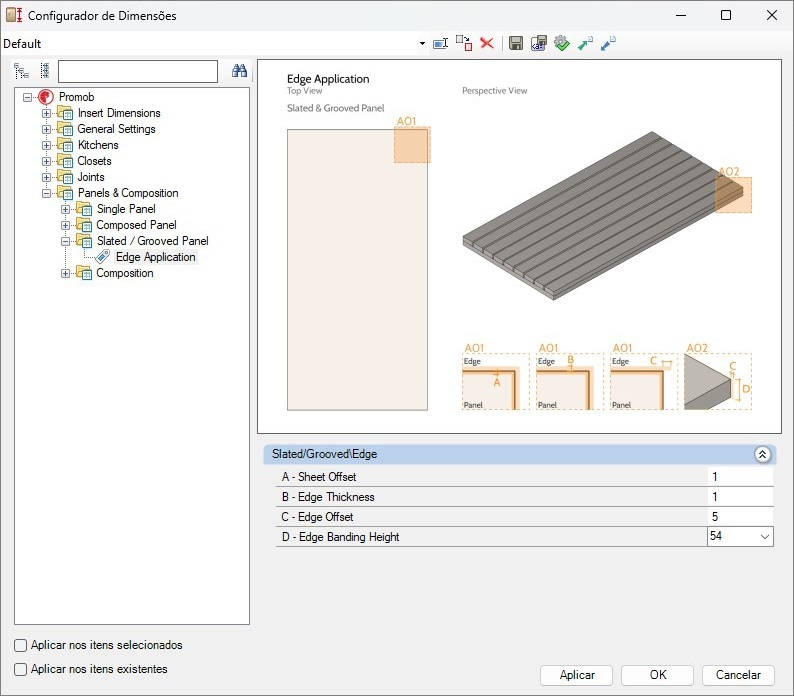Click the rename configuration icon
Image resolution: width=794 pixels, height=696 pixels.
pyautogui.click(x=441, y=44)
